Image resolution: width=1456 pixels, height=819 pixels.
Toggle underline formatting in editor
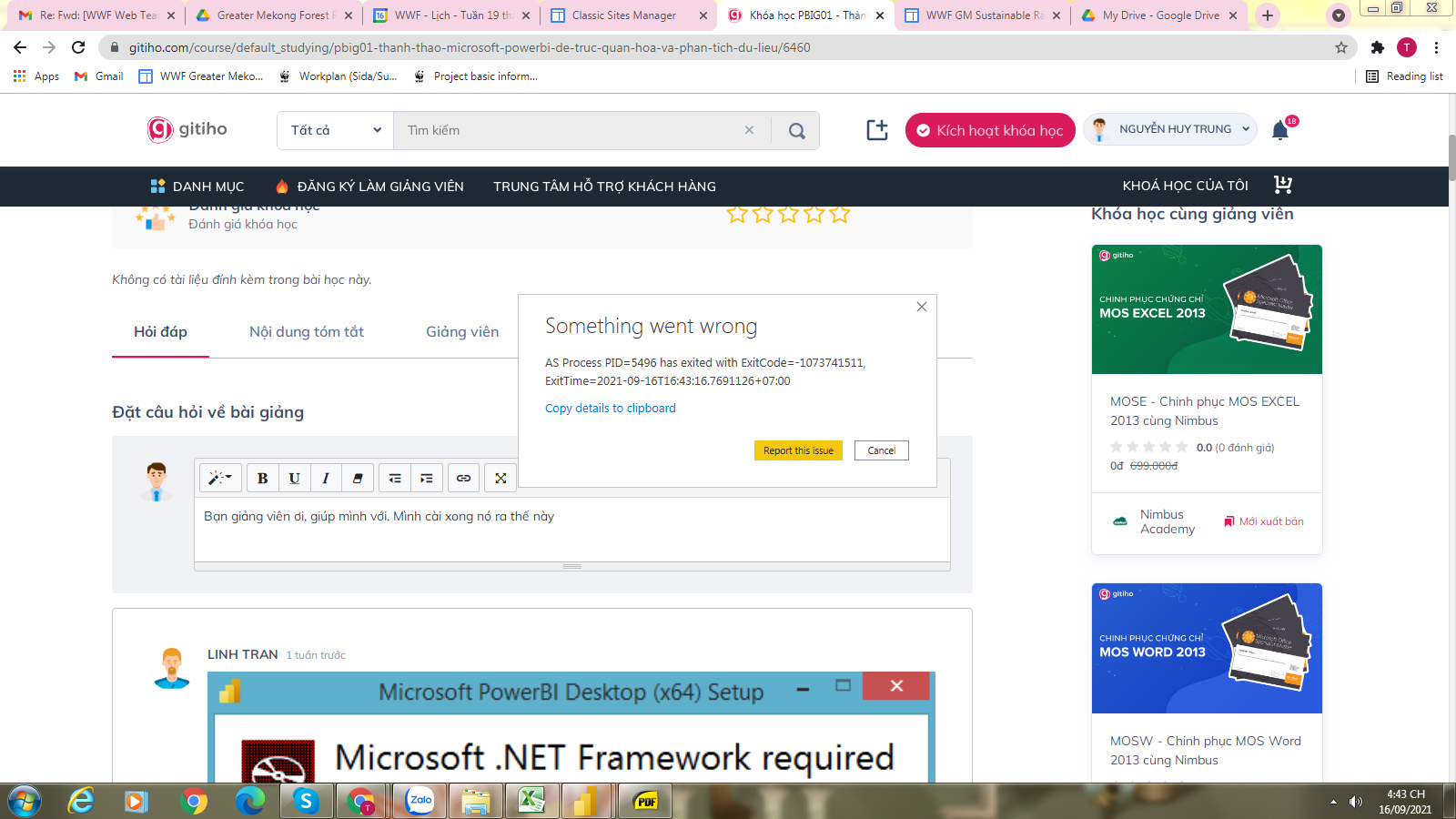(294, 478)
